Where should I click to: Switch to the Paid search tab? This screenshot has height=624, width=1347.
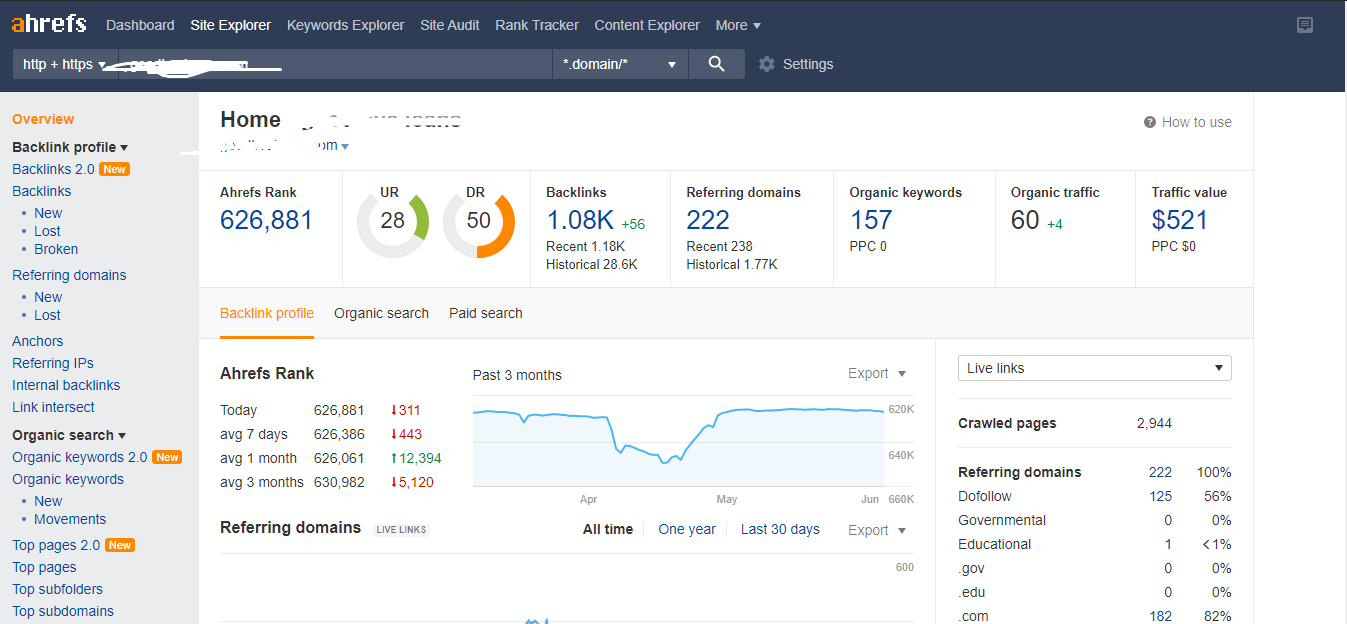(485, 313)
